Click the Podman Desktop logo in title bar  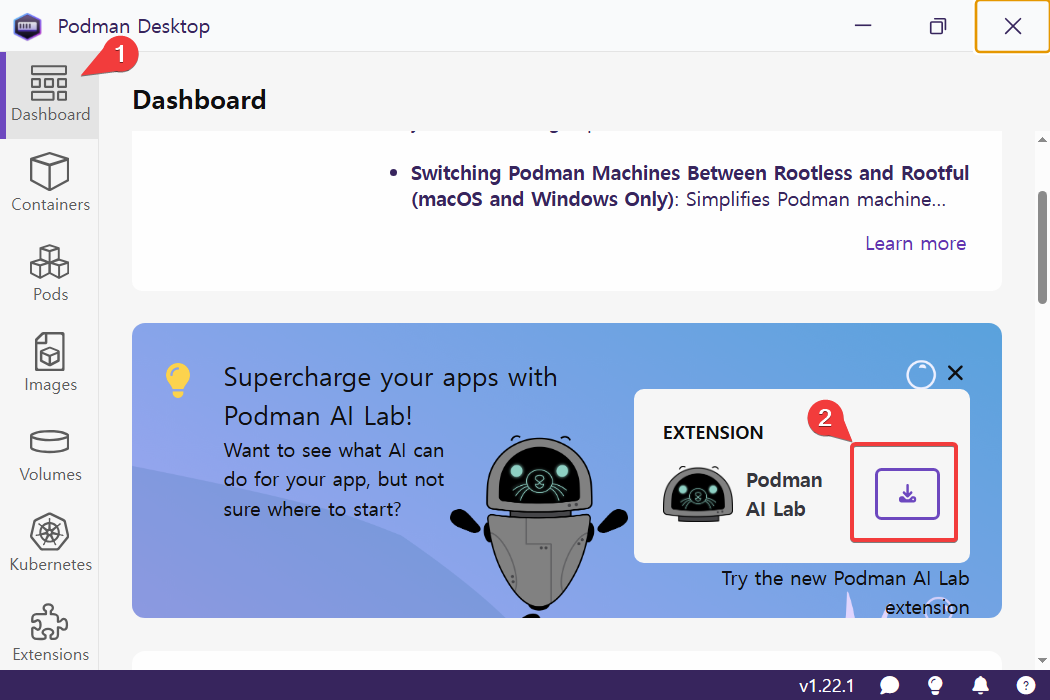coord(27,26)
